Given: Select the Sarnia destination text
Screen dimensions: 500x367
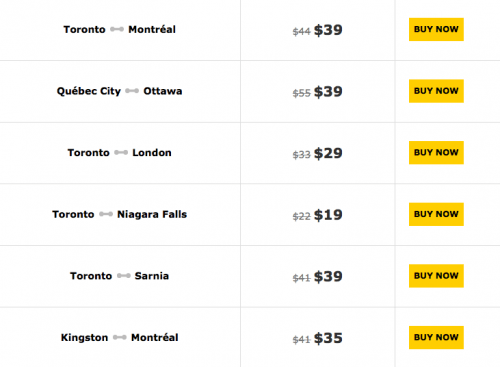Looking at the screenshot, I should click(x=152, y=276).
